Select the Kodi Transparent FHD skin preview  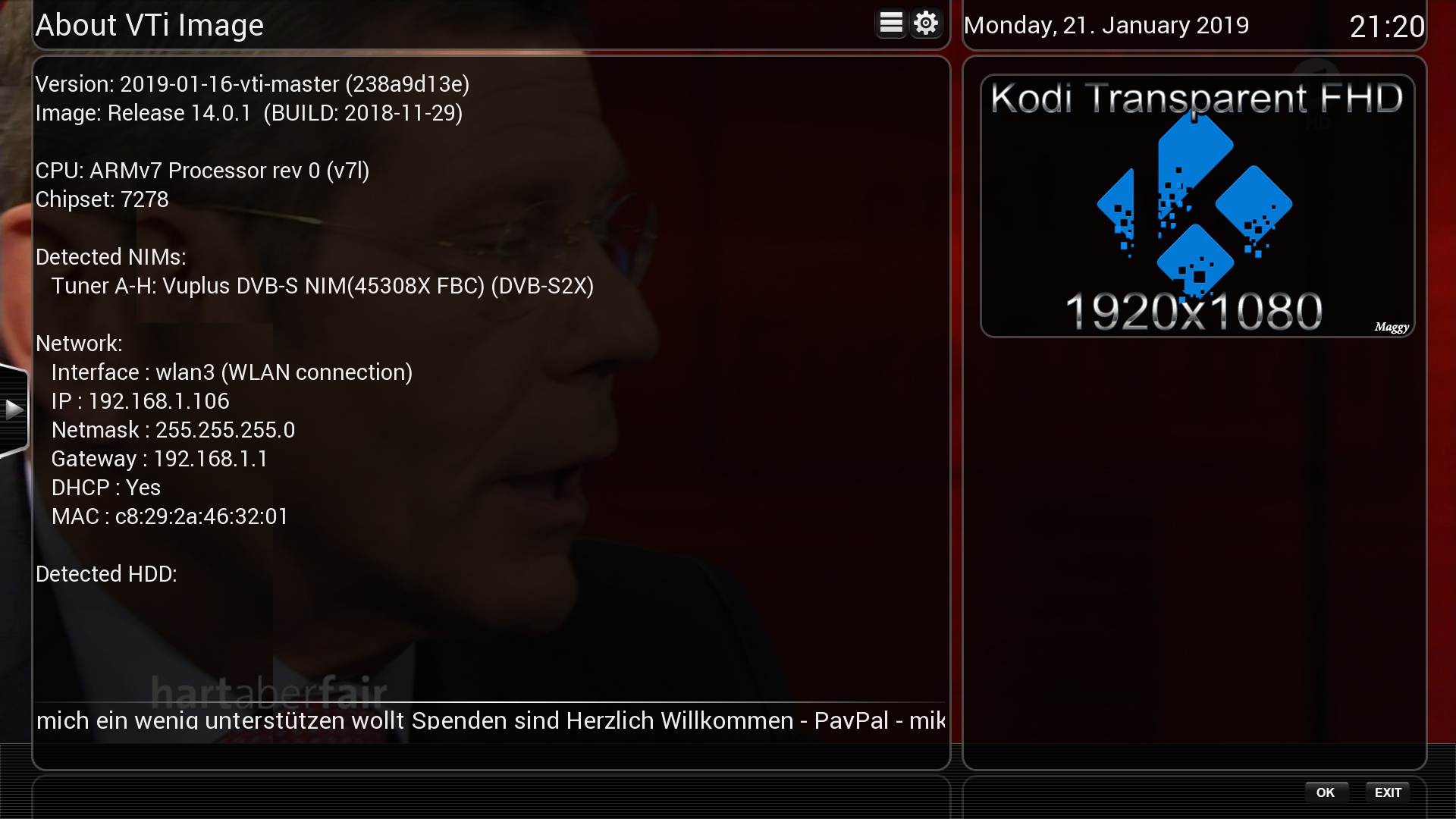1197,206
